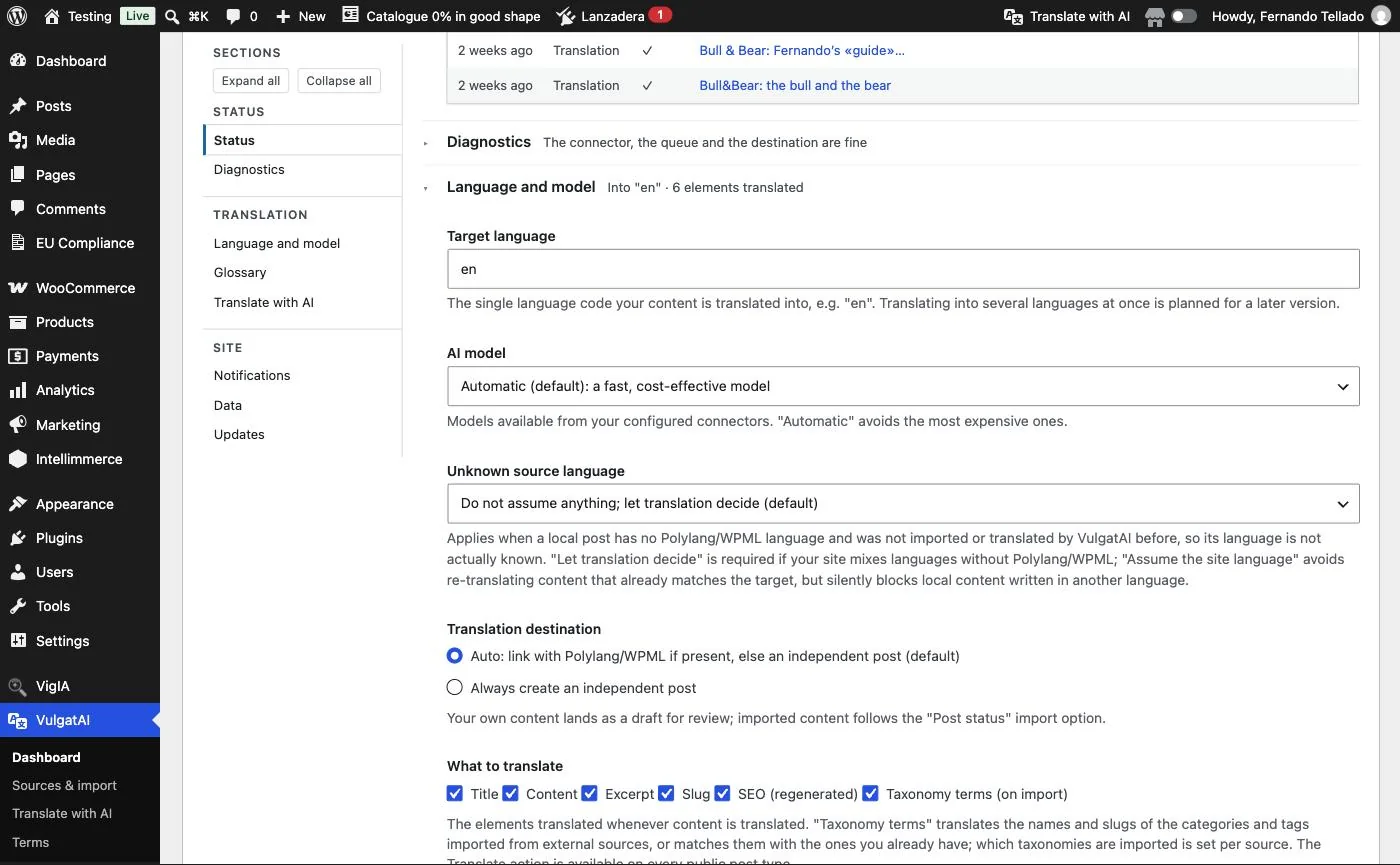The height and width of the screenshot is (865, 1400).
Task: Click the storefront icon in admin bar
Action: tap(1155, 16)
